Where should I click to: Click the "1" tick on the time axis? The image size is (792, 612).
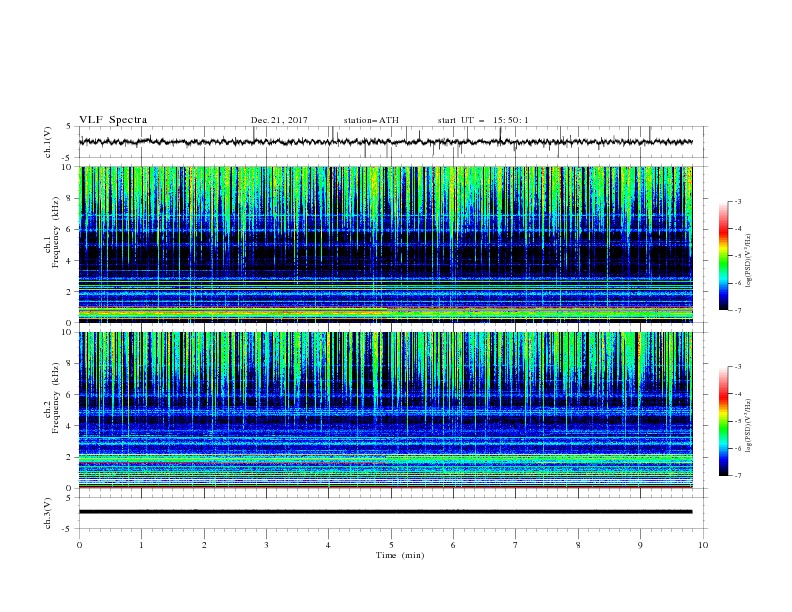(141, 545)
